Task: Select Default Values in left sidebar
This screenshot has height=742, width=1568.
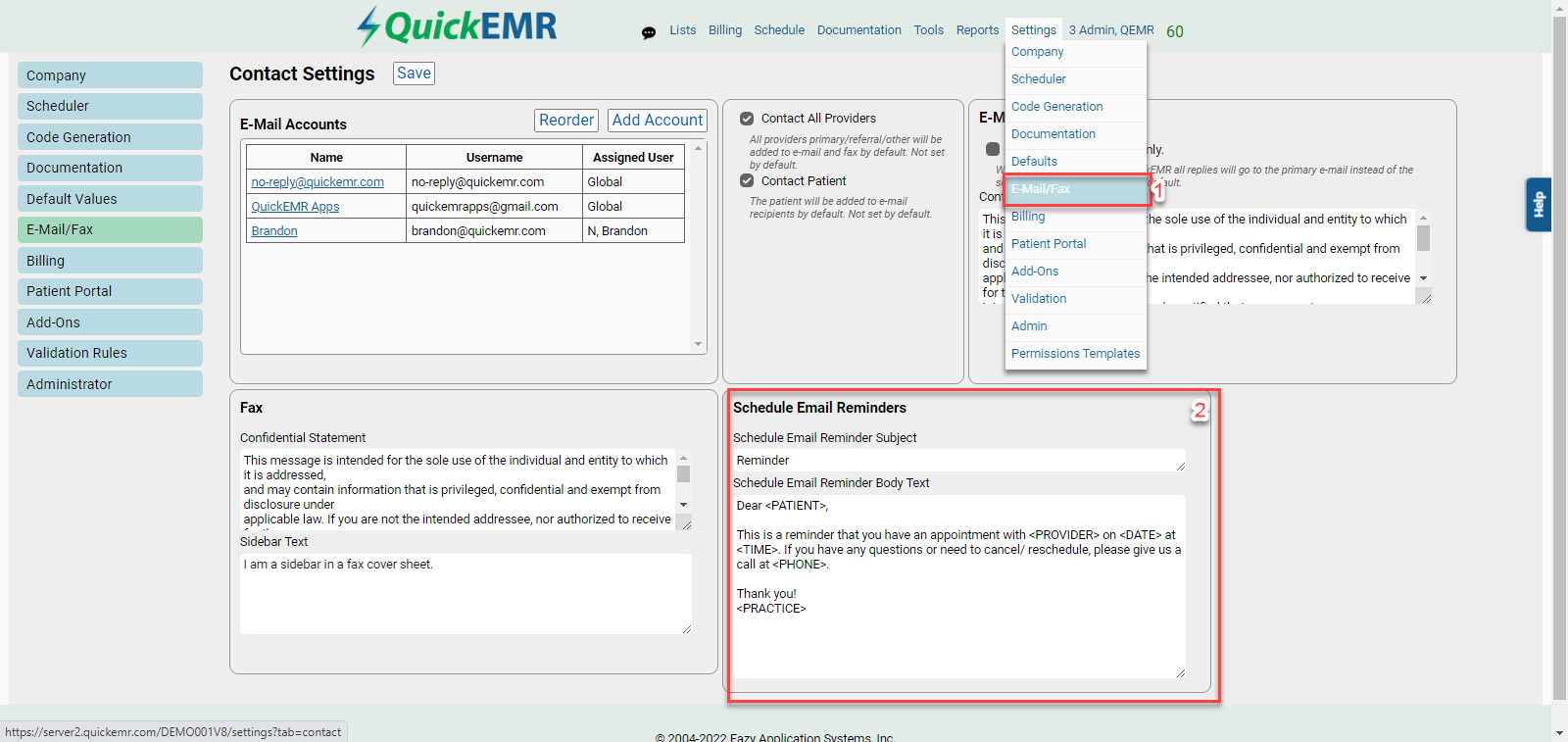Action: coord(110,199)
